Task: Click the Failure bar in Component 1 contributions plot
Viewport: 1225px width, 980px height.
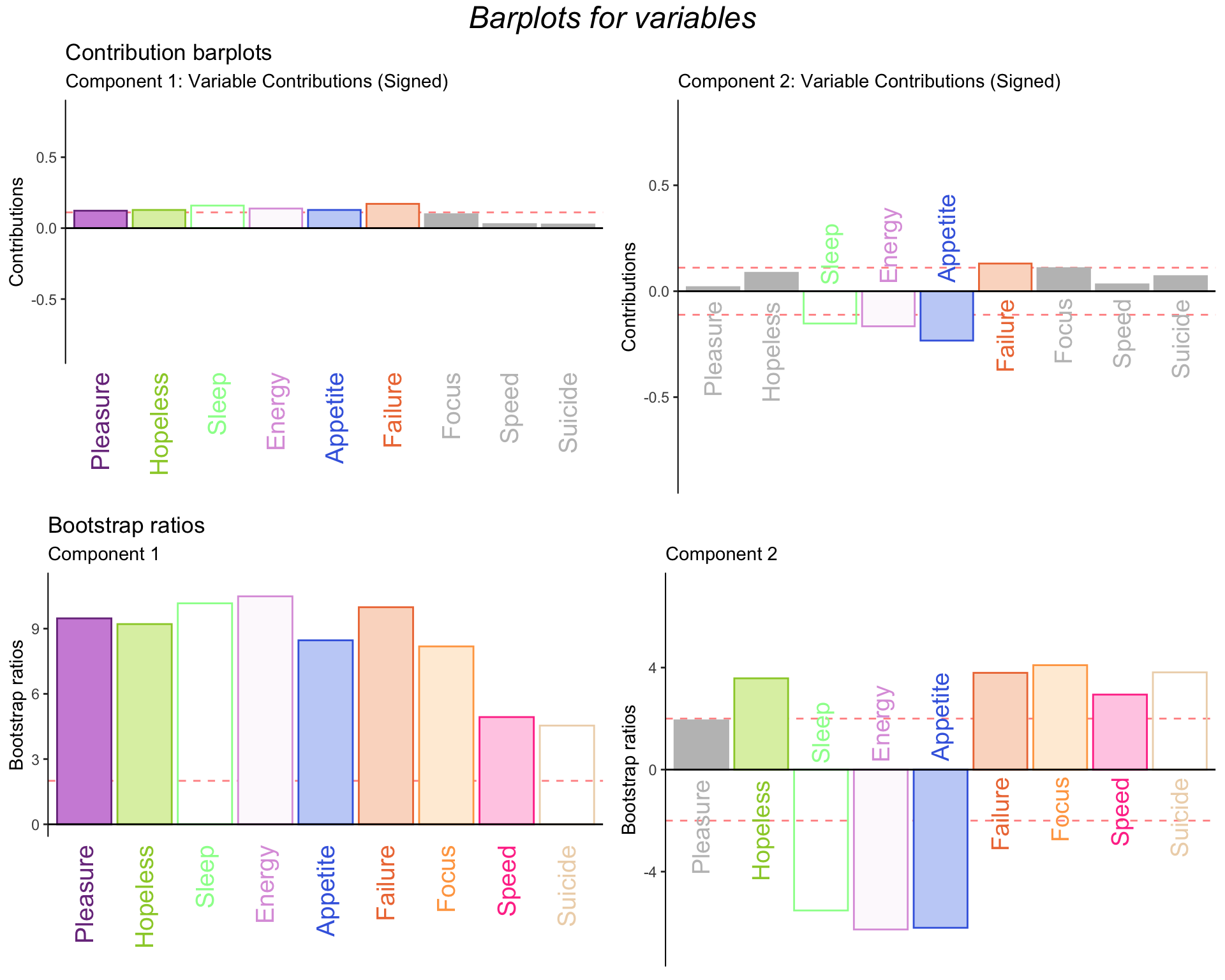Action: 392,216
